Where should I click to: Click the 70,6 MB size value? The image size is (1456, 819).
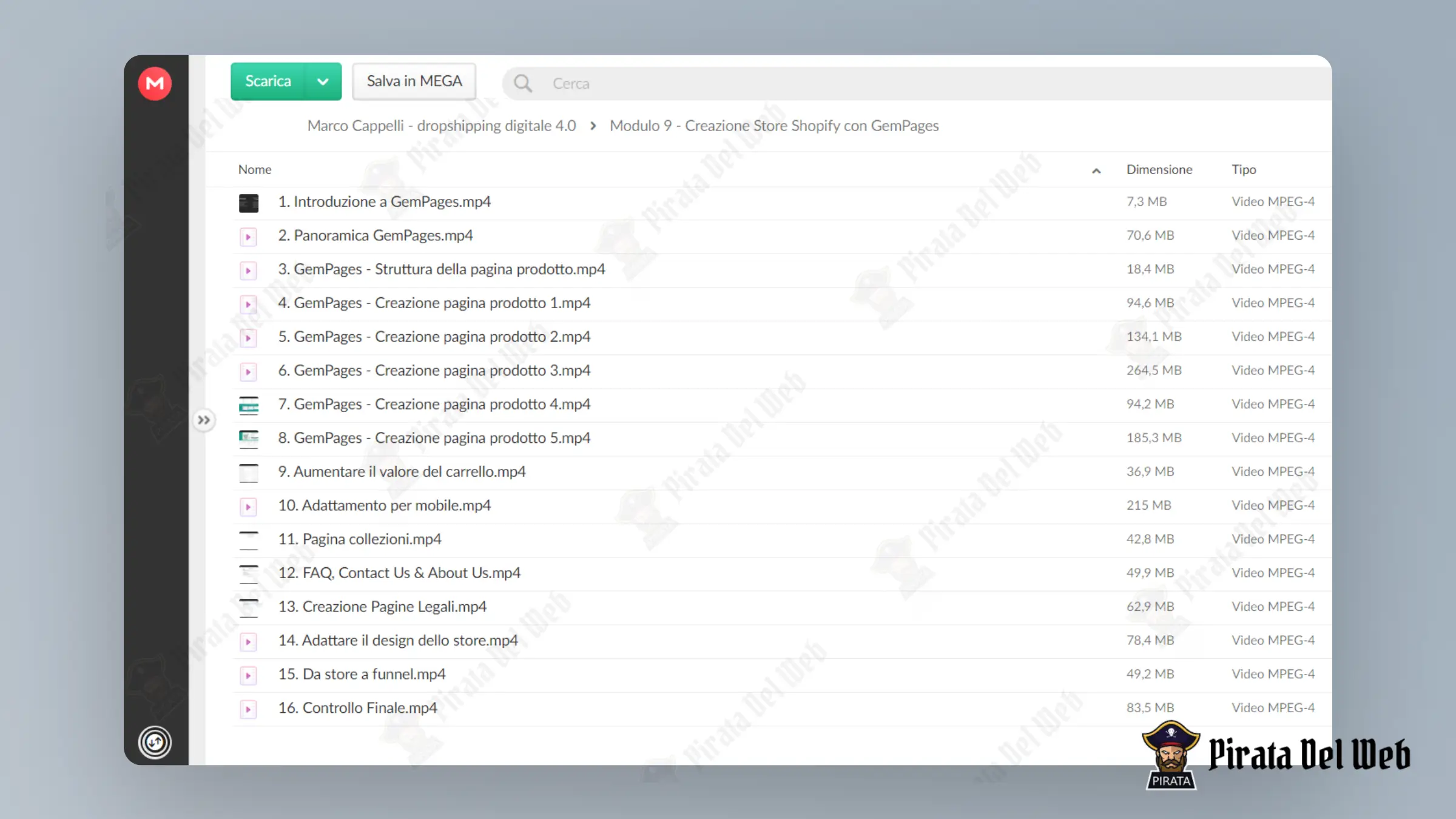click(1150, 235)
